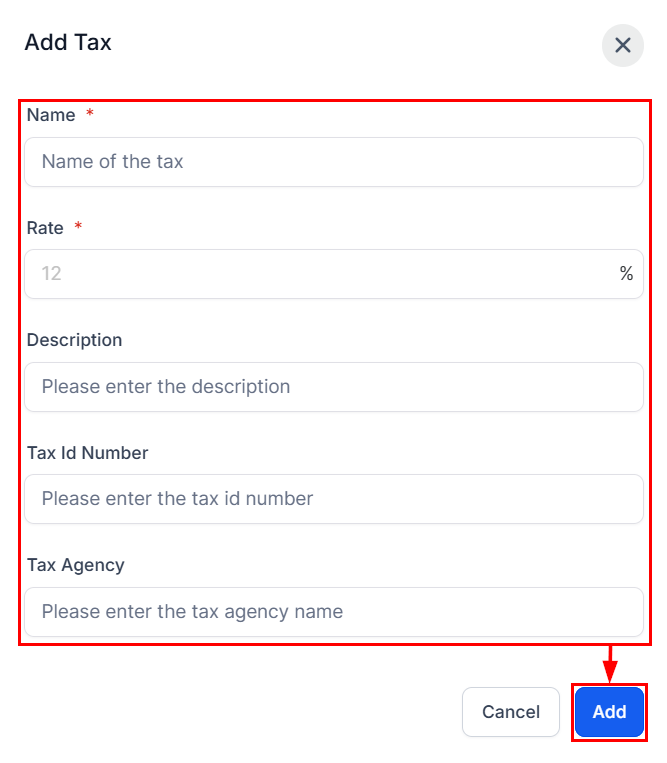The height and width of the screenshot is (763, 667).
Task: Click the Tax Agency label
Action: [76, 565]
